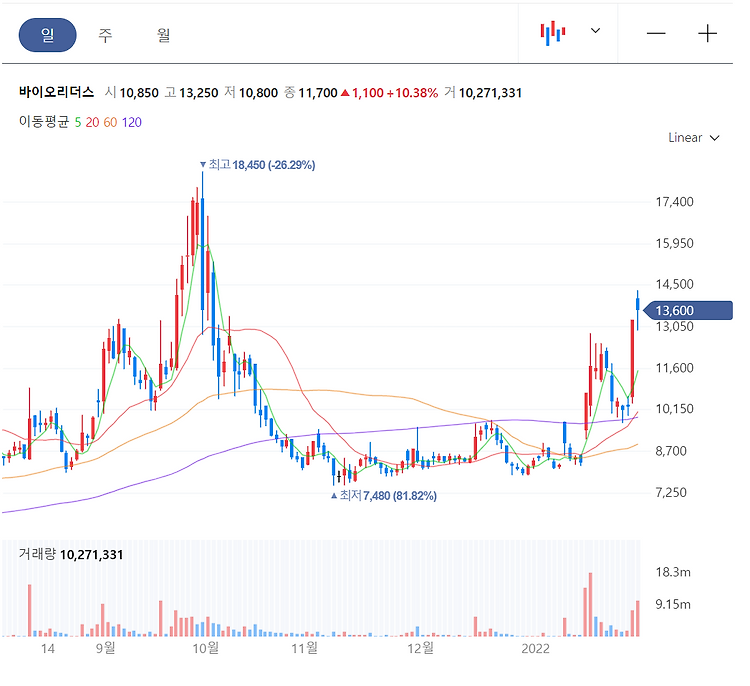This screenshot has height=686, width=750.
Task: Click the 7,250 price axis label
Action: click(x=671, y=493)
